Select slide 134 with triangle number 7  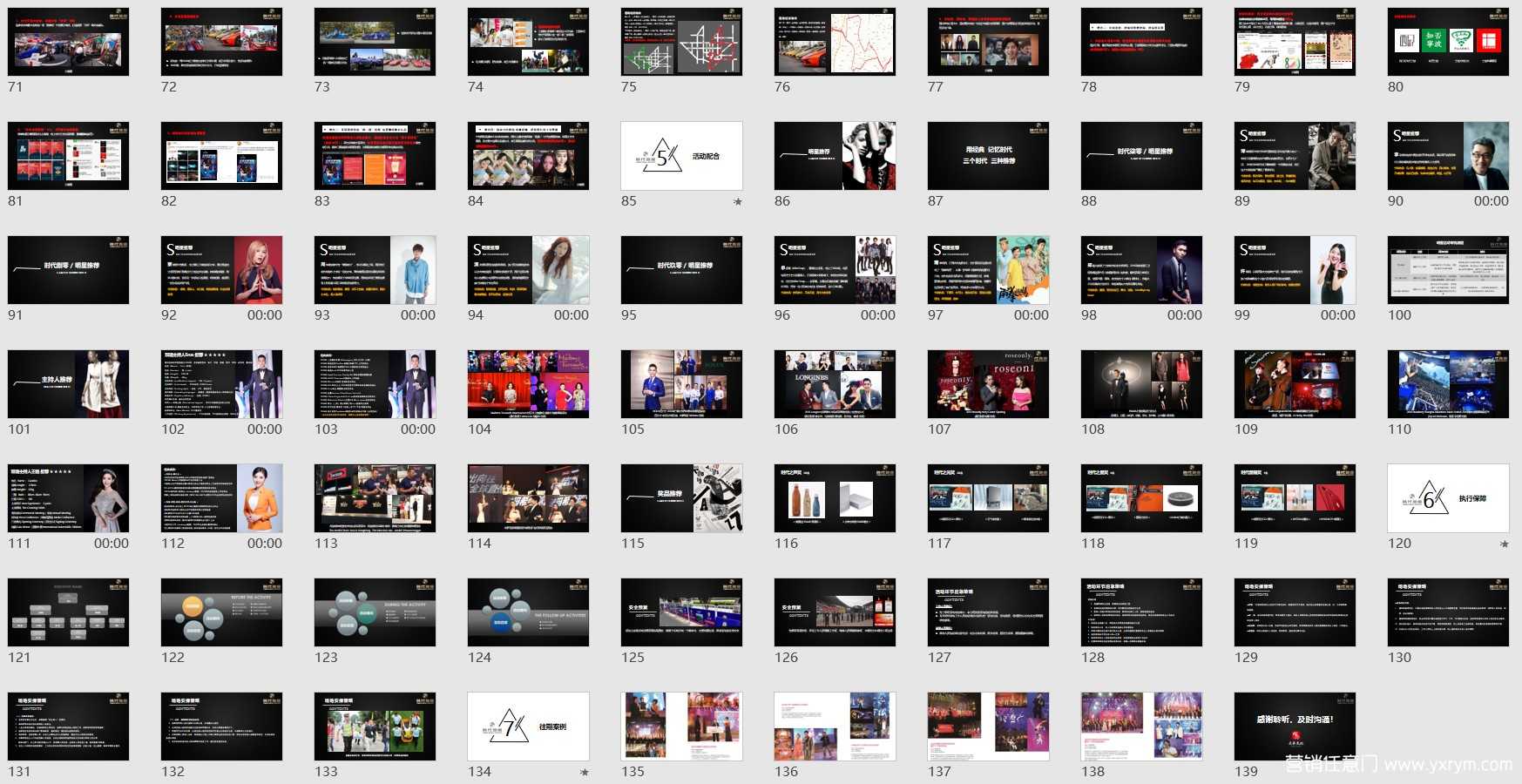pos(528,727)
